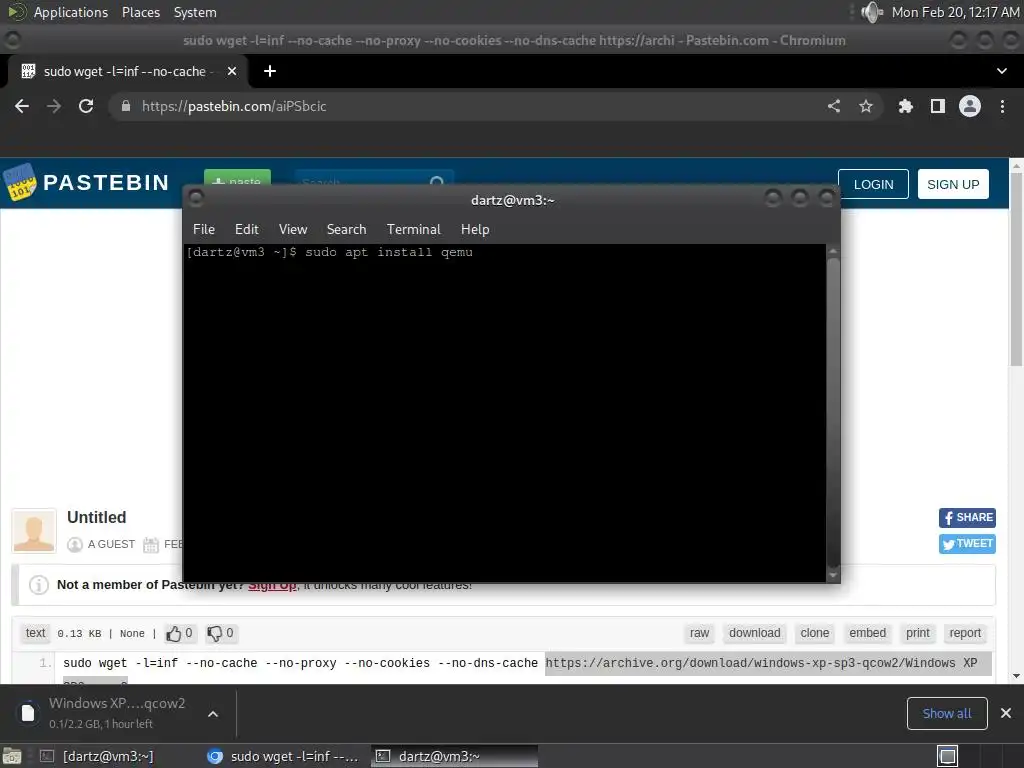
Task: Go back using the browser back arrow
Action: point(22,106)
